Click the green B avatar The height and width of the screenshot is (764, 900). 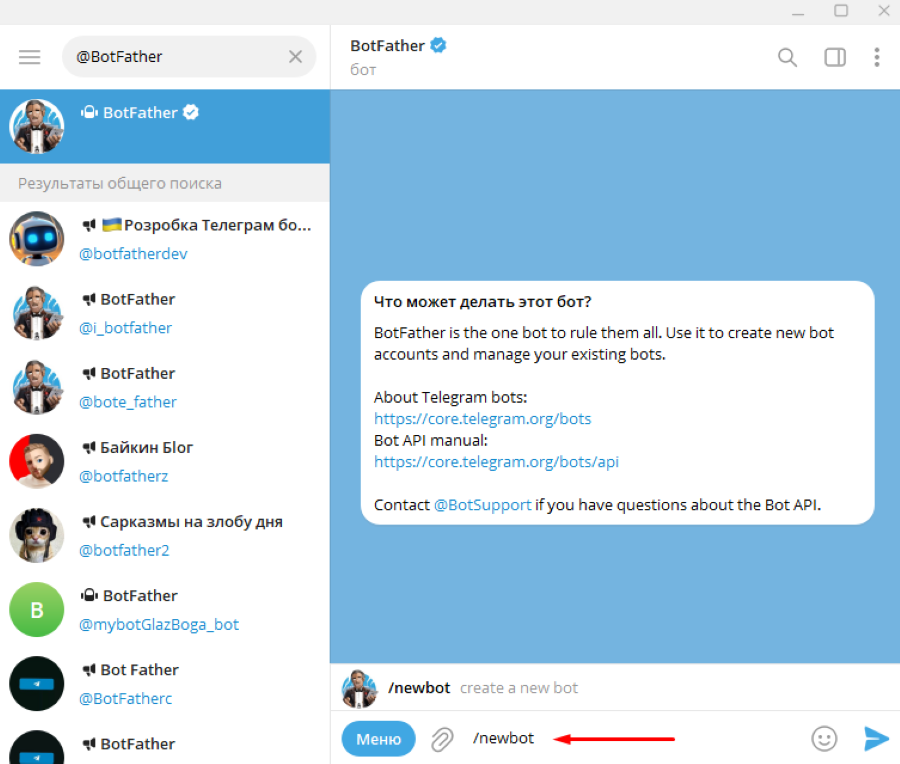pos(37,609)
